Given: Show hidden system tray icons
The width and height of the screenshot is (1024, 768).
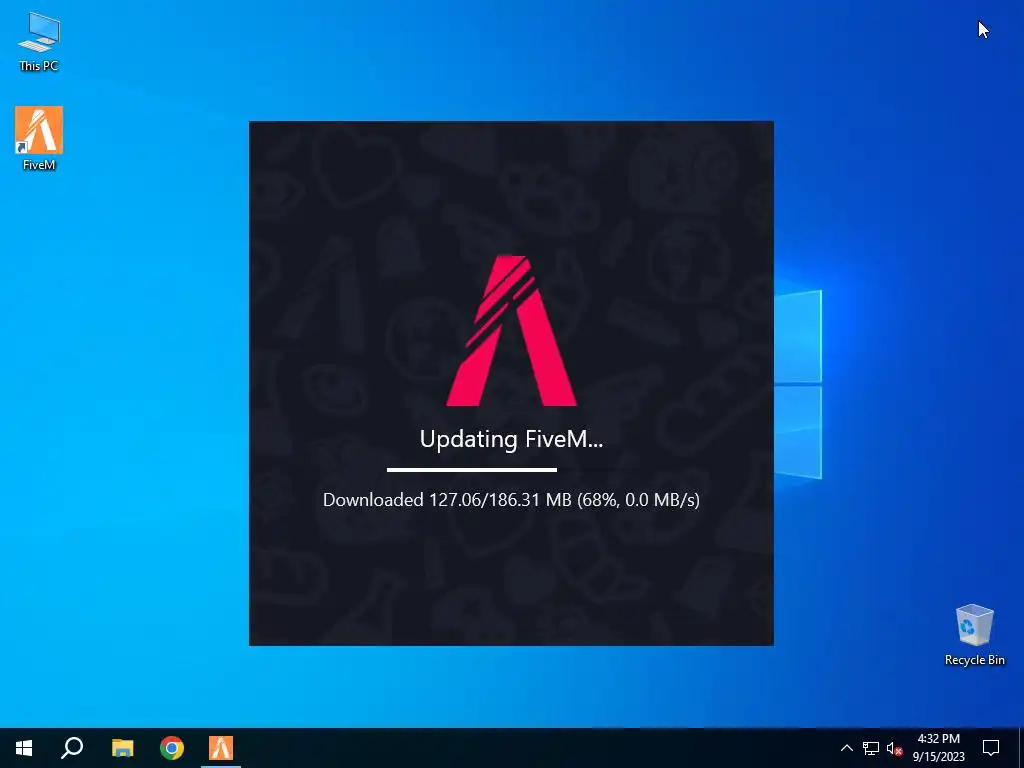Looking at the screenshot, I should coord(846,748).
